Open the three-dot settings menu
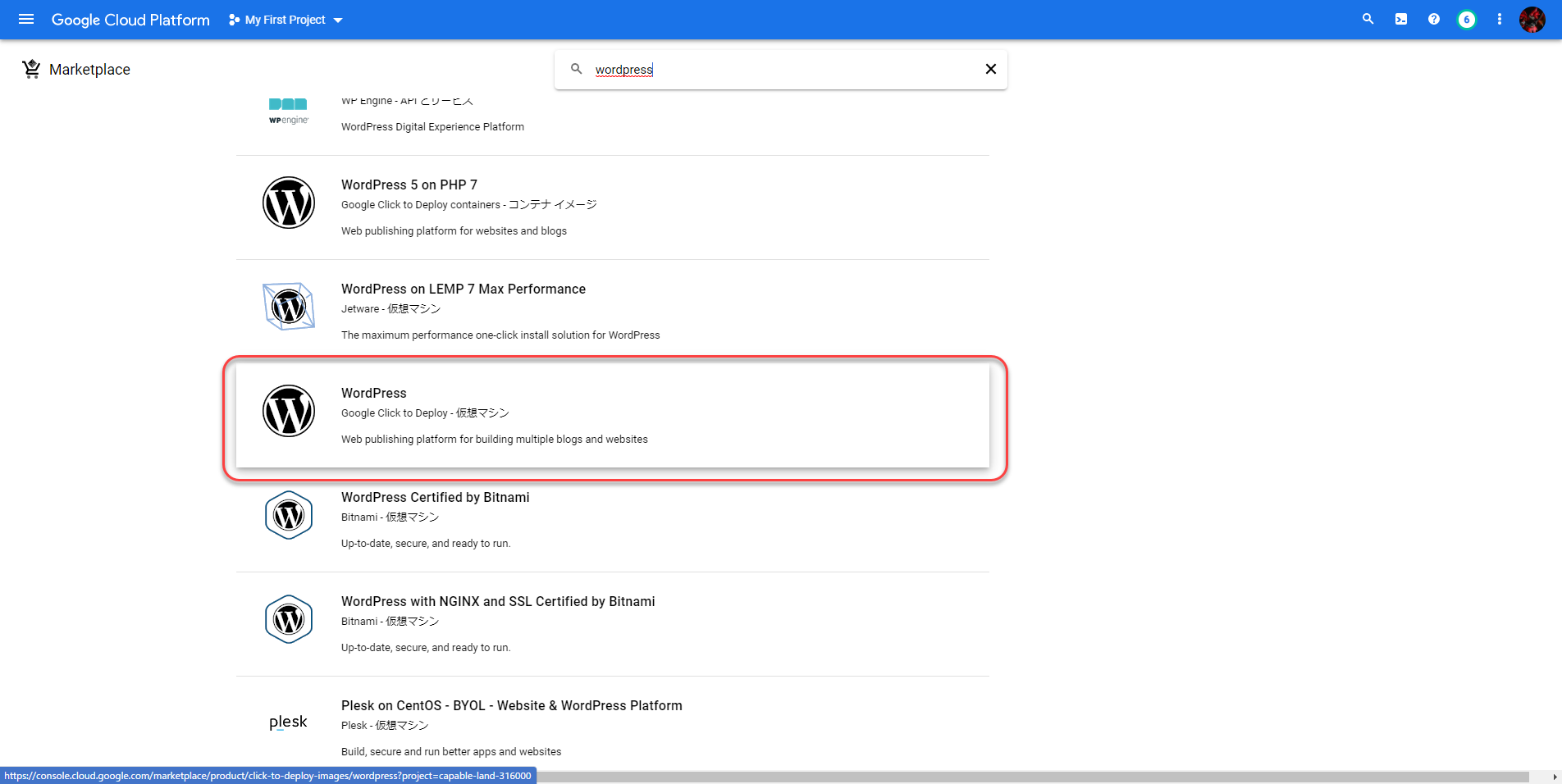The image size is (1562, 784). pyautogui.click(x=1500, y=19)
